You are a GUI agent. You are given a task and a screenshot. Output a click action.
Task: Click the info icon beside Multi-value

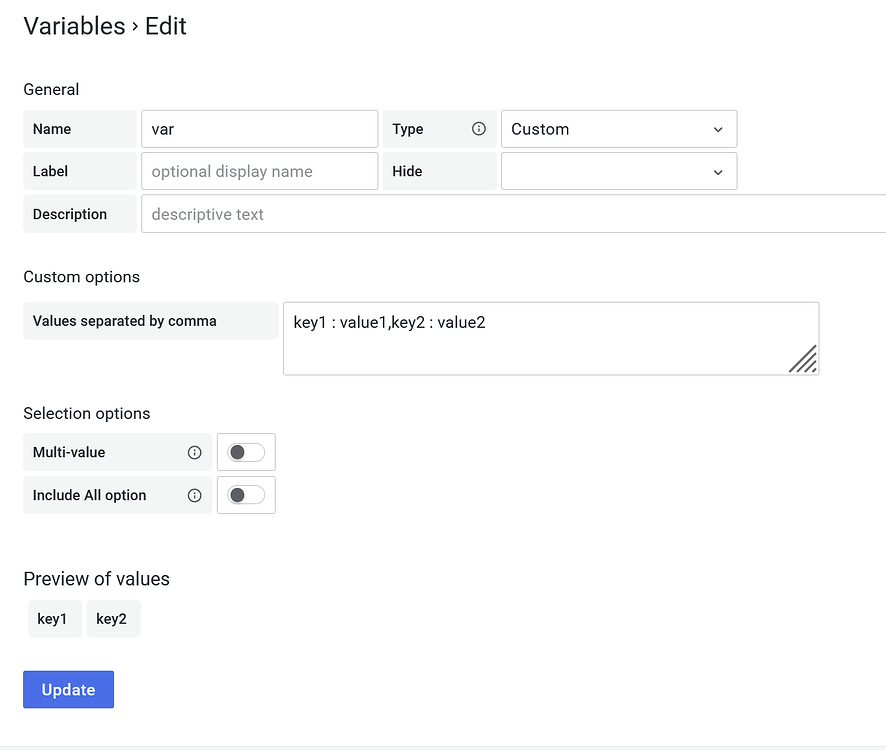tap(194, 452)
